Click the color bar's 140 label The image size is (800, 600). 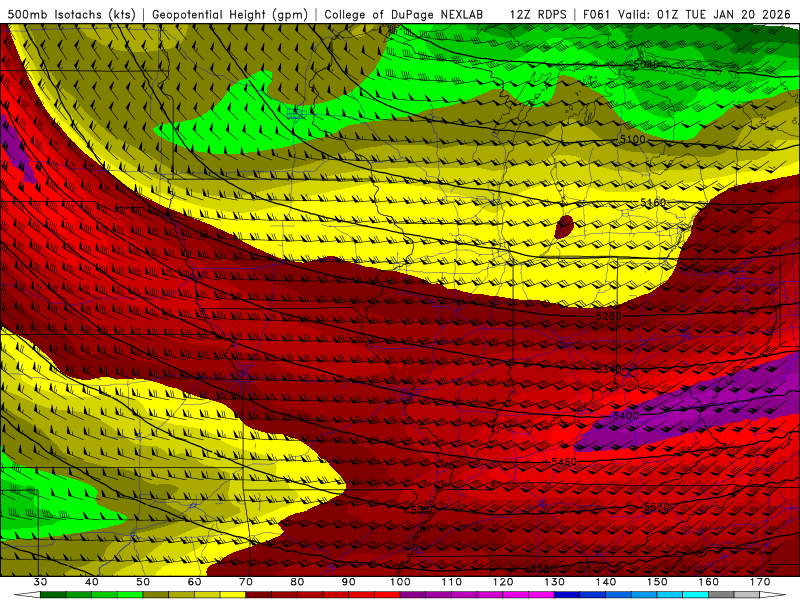point(606,582)
